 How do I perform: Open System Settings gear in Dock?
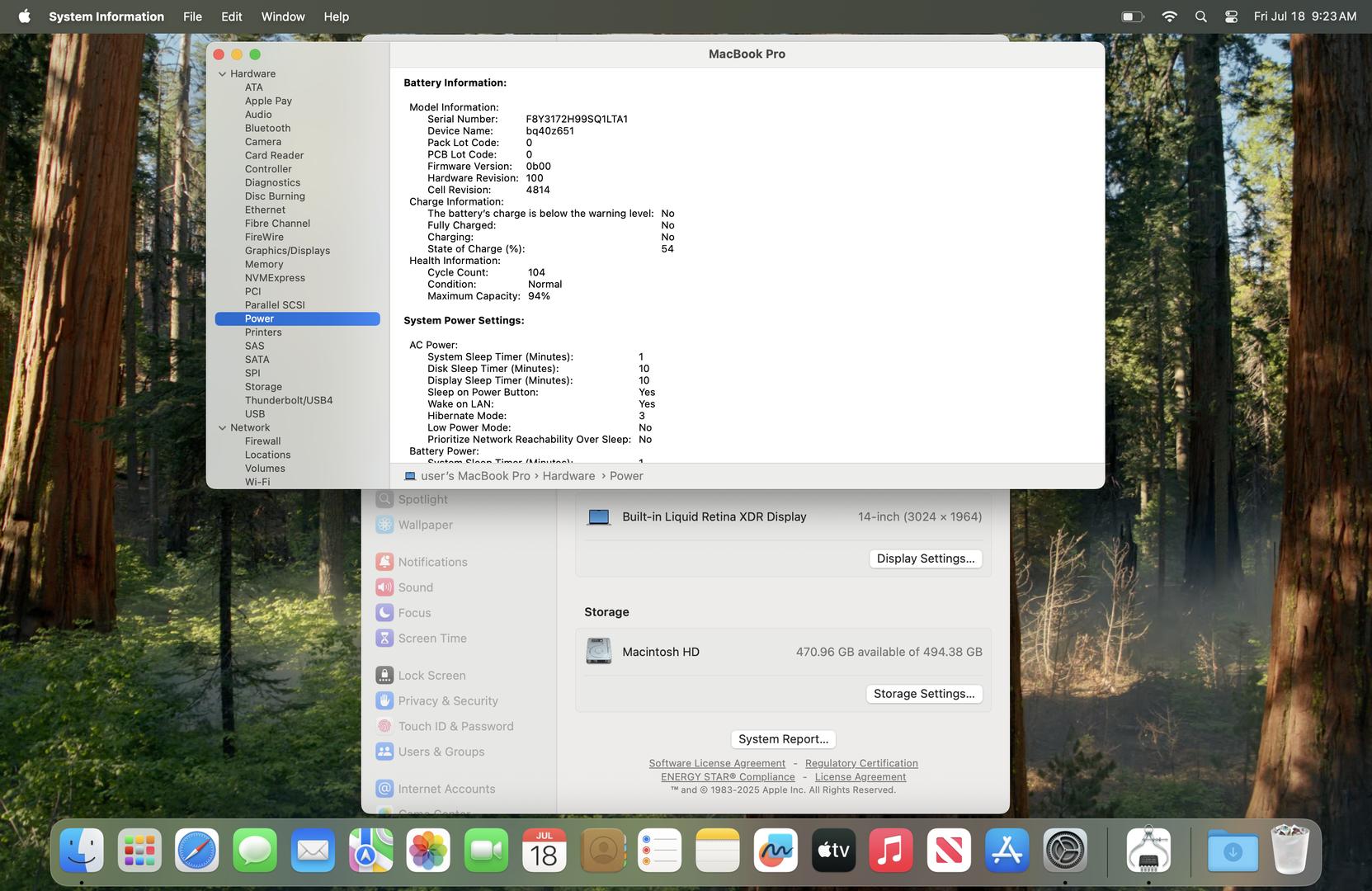pos(1064,851)
